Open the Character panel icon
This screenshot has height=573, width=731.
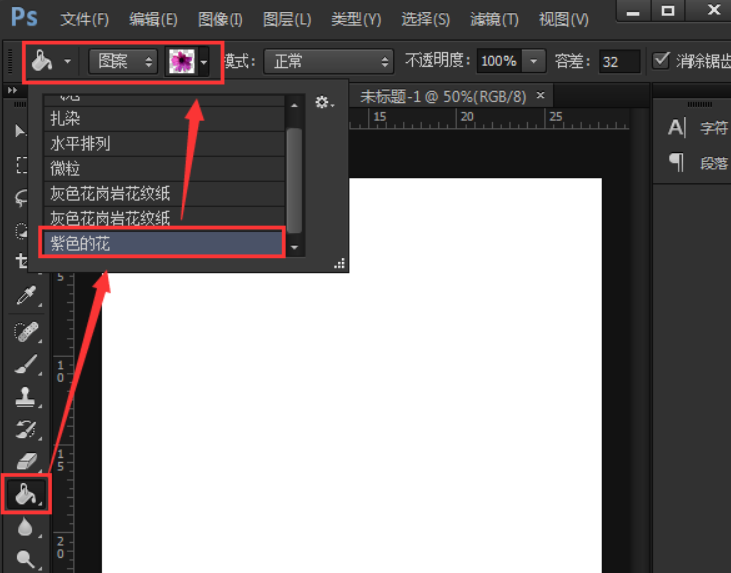676,128
